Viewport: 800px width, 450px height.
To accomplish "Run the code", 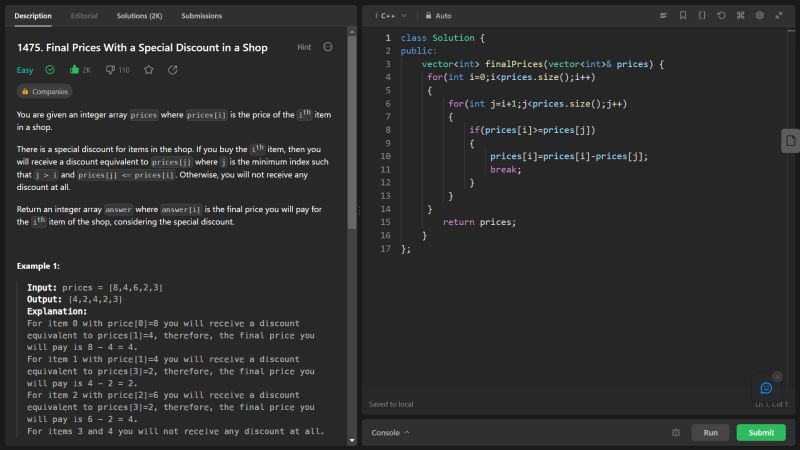I will pyautogui.click(x=710, y=433).
